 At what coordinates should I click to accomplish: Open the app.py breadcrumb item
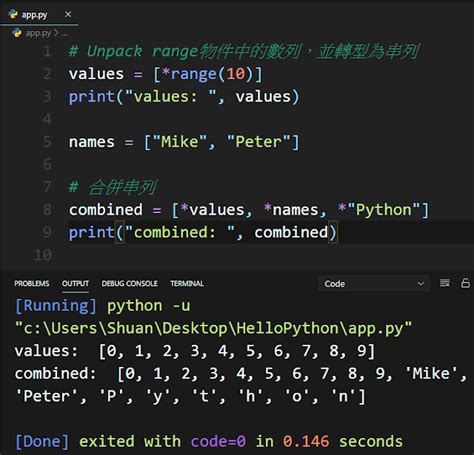tap(38, 33)
